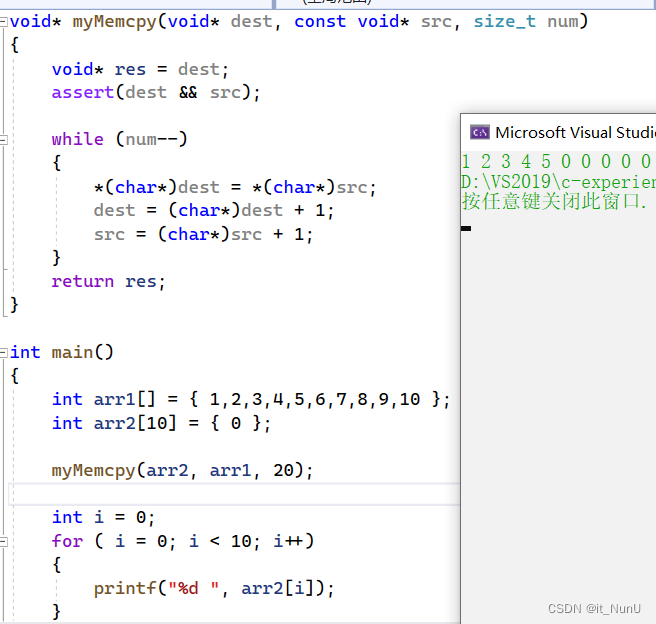Click the 'dest = (char*)dest + 1;' line
The width and height of the screenshot is (656, 624).
214,210
